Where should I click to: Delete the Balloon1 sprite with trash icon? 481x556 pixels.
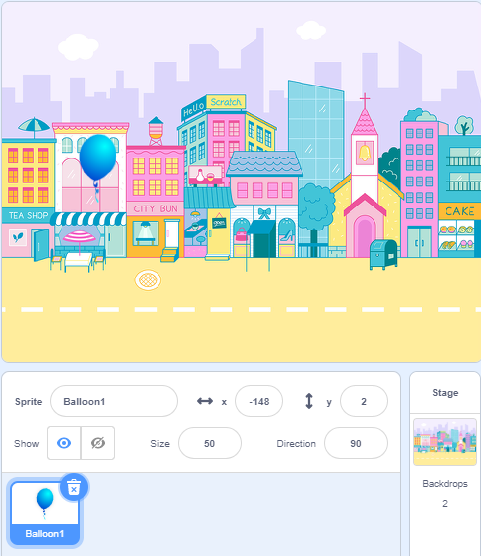click(74, 487)
